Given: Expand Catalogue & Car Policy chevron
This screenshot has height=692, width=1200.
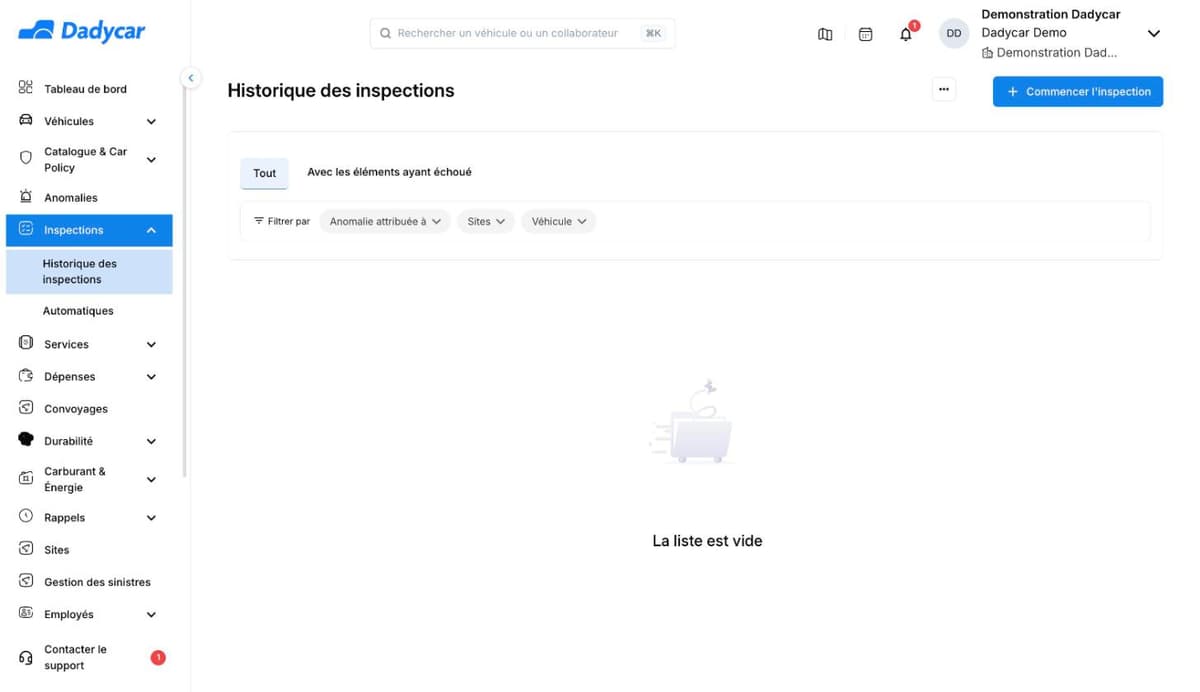Looking at the screenshot, I should [x=151, y=159].
